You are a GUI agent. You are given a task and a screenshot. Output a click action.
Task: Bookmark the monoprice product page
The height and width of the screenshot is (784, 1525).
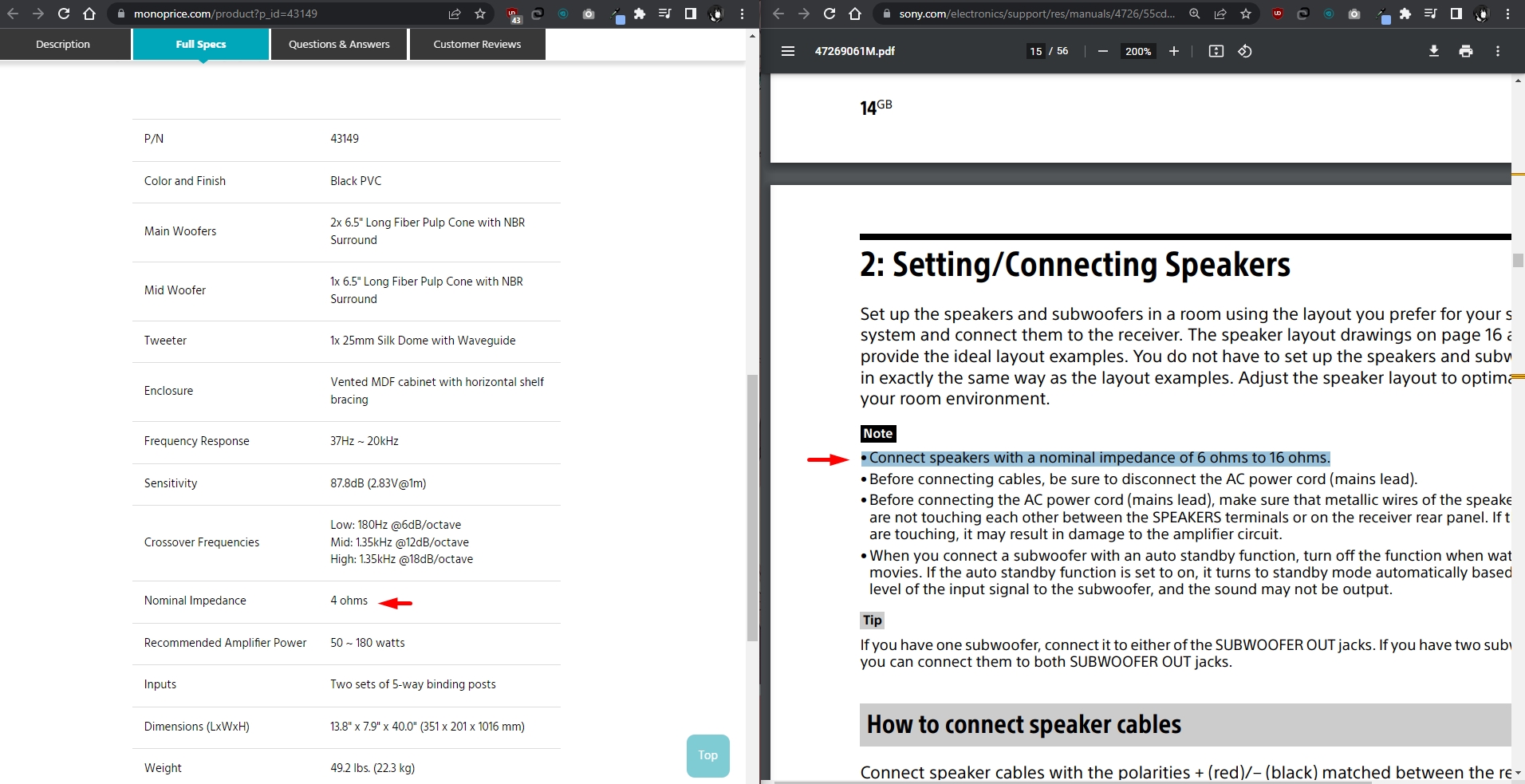[480, 14]
